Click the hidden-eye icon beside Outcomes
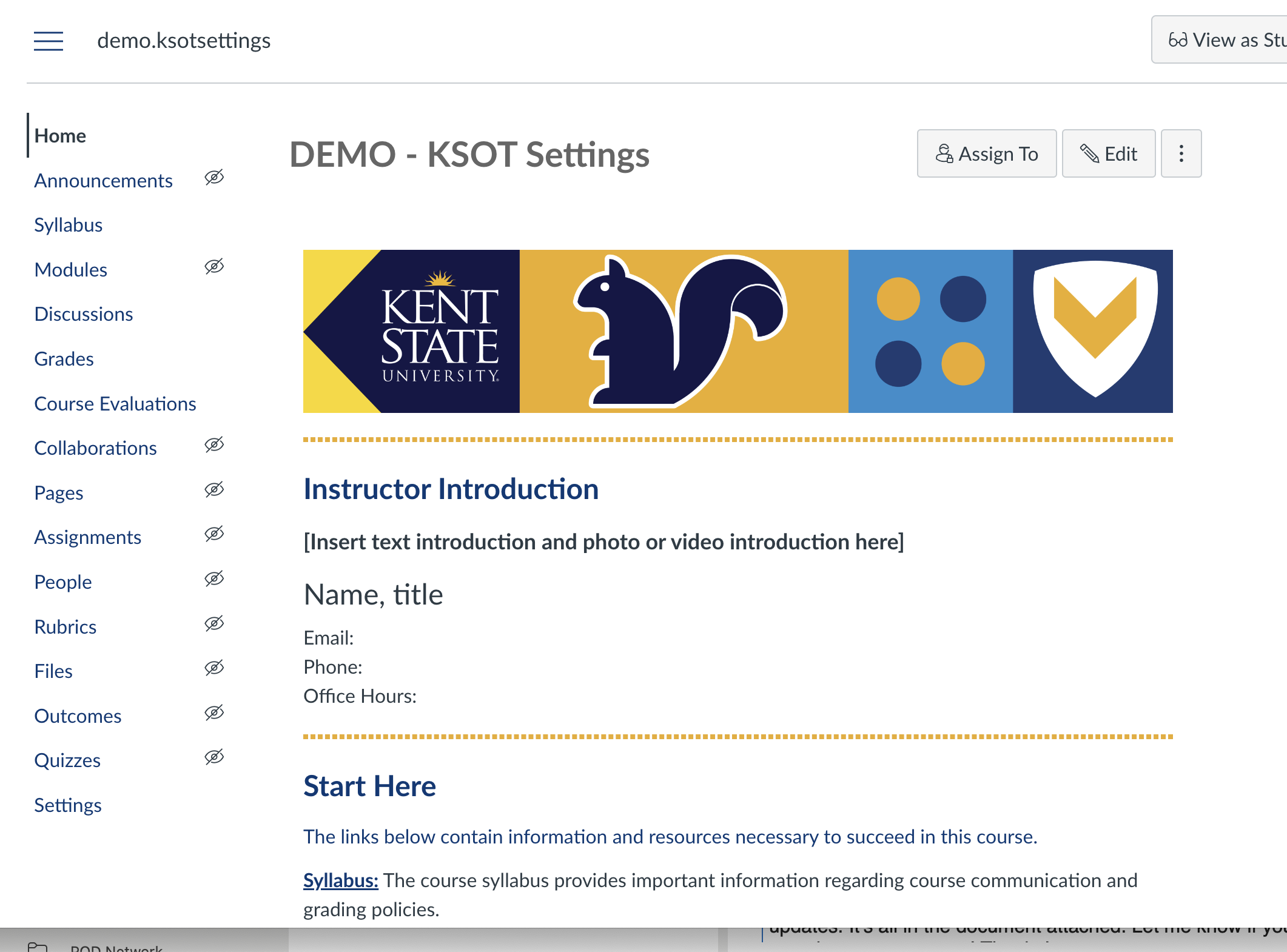Image resolution: width=1287 pixels, height=952 pixels. 213,712
